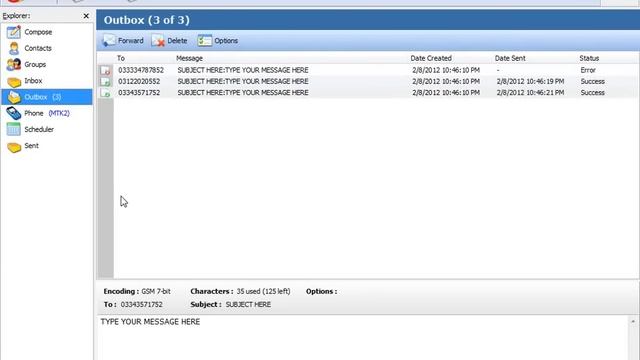
Task: Click status icon of 03343571752 row
Action: [105, 93]
